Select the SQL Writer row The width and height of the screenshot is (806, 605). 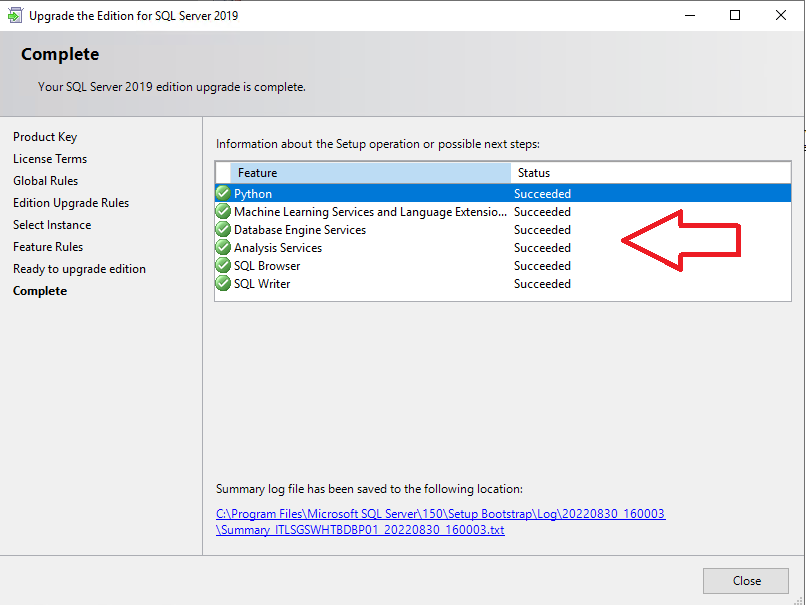503,284
